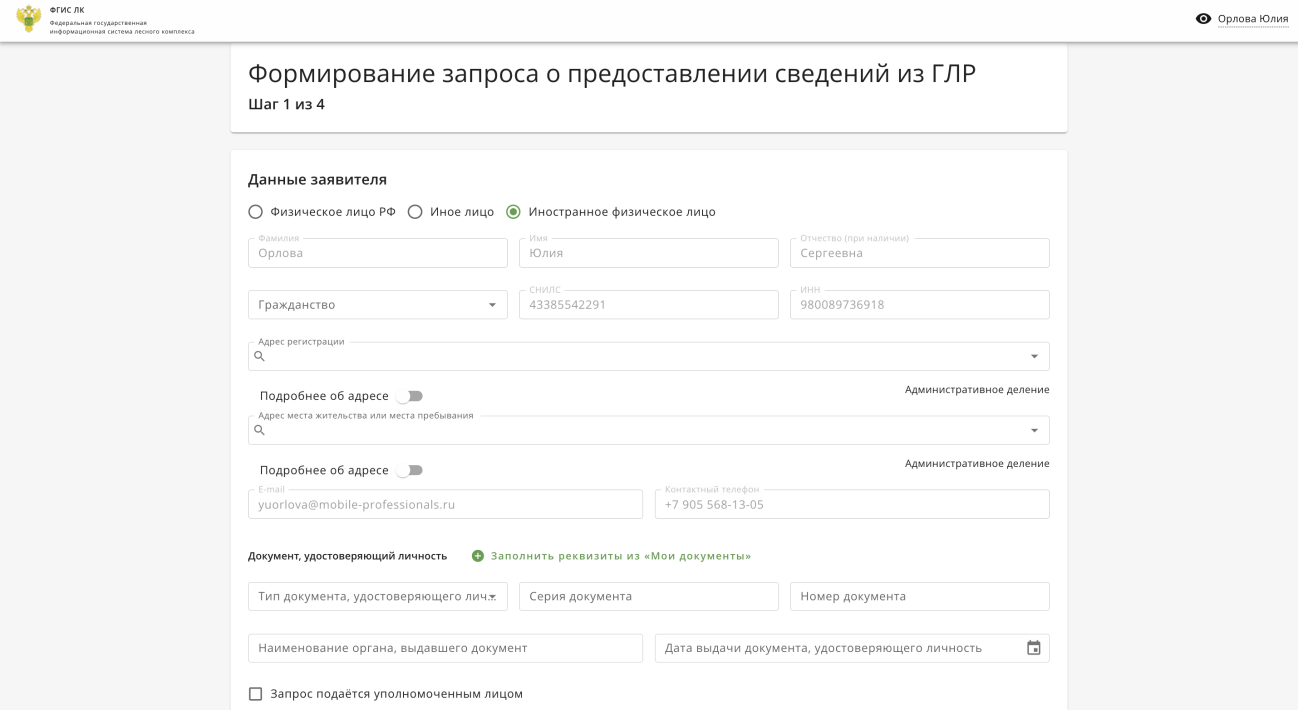Open the Гражданство dropdown
Viewport: 1298px width, 710px height.
point(377,305)
